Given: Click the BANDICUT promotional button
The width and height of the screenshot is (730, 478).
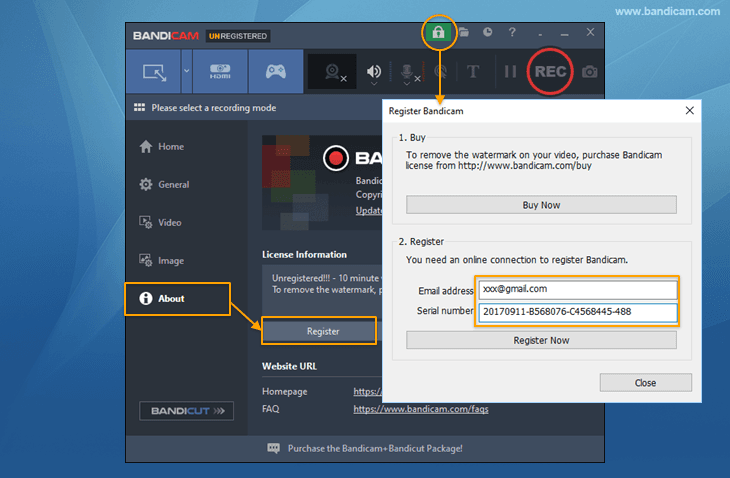Looking at the screenshot, I should [x=186, y=411].
